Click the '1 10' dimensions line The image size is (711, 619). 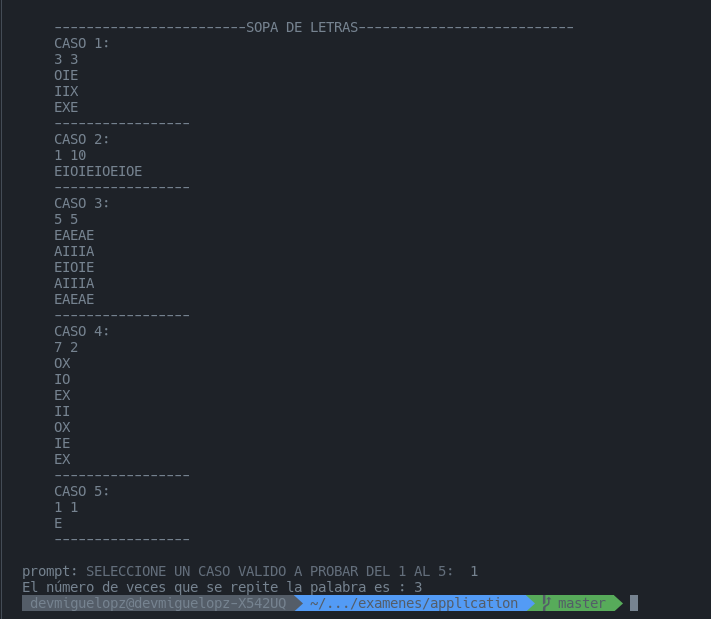click(x=70, y=156)
